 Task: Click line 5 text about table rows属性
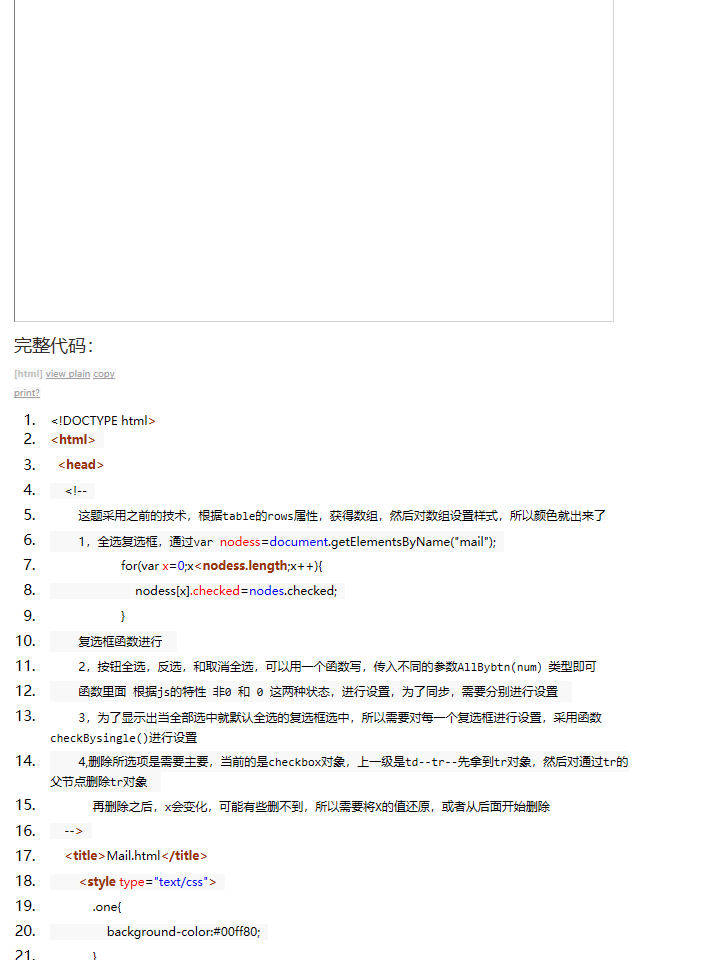pos(342,516)
